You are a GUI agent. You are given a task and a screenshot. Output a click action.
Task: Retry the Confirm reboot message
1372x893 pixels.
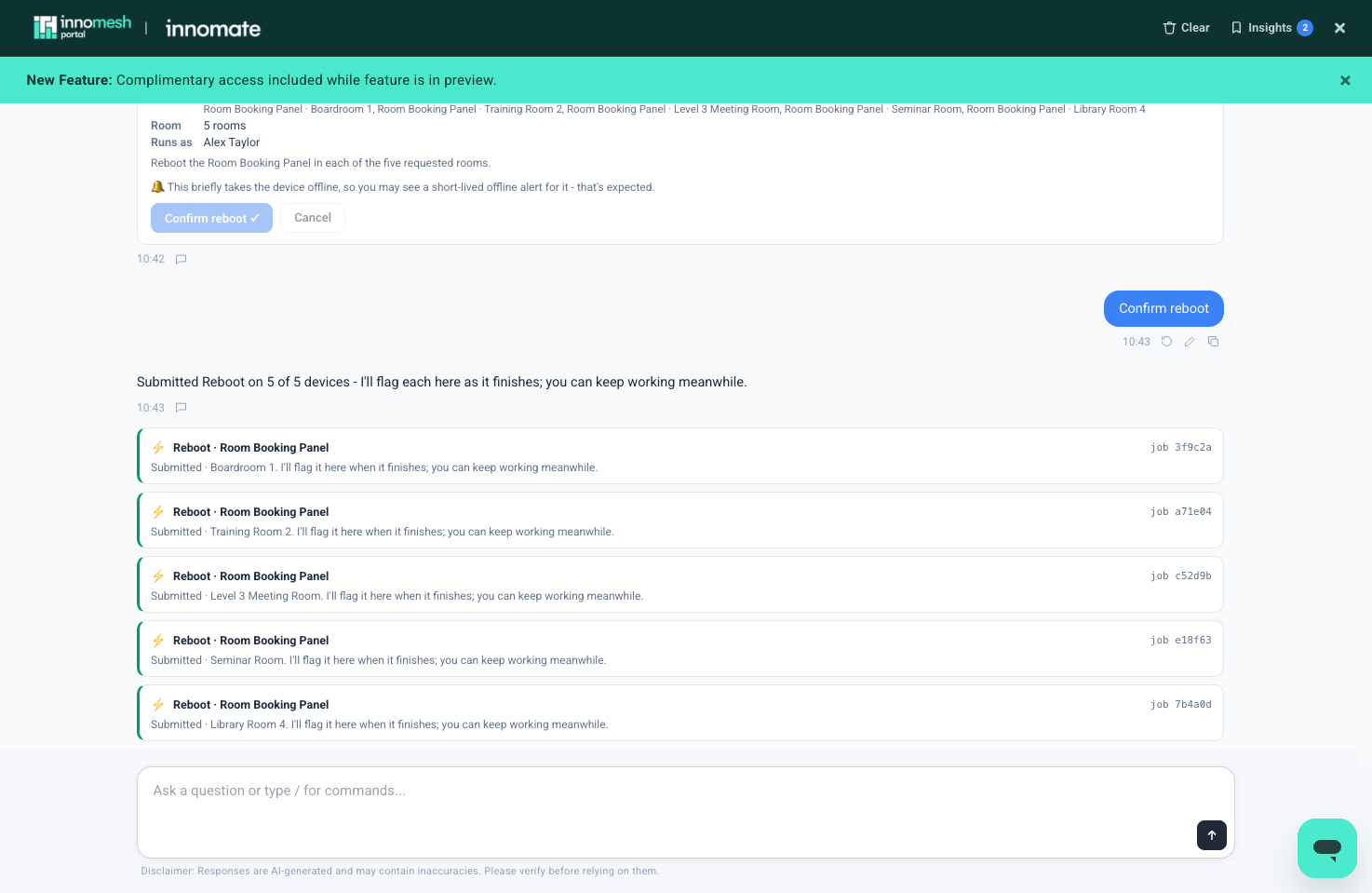pos(1166,342)
